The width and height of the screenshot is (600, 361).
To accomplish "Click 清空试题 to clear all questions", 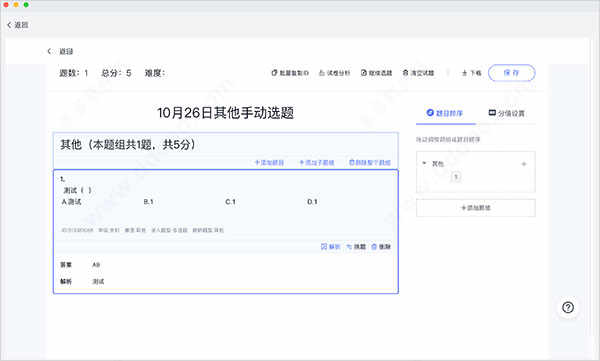I will tap(418, 73).
